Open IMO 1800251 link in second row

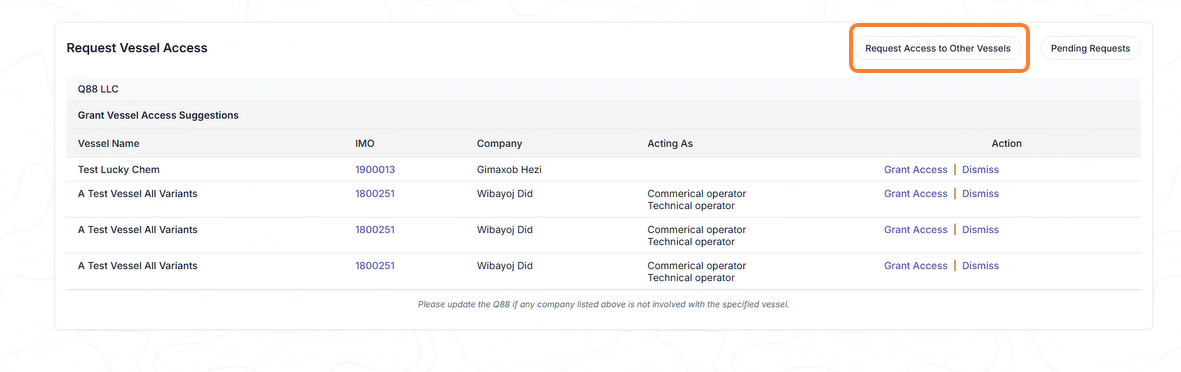pos(375,194)
